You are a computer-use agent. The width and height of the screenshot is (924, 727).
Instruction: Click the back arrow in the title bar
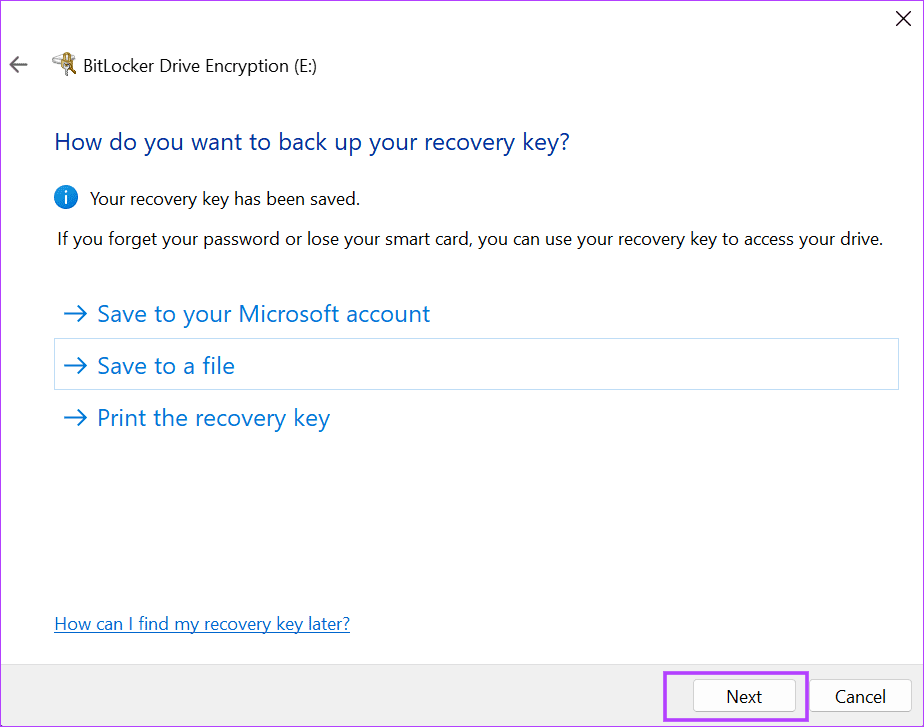tap(19, 66)
